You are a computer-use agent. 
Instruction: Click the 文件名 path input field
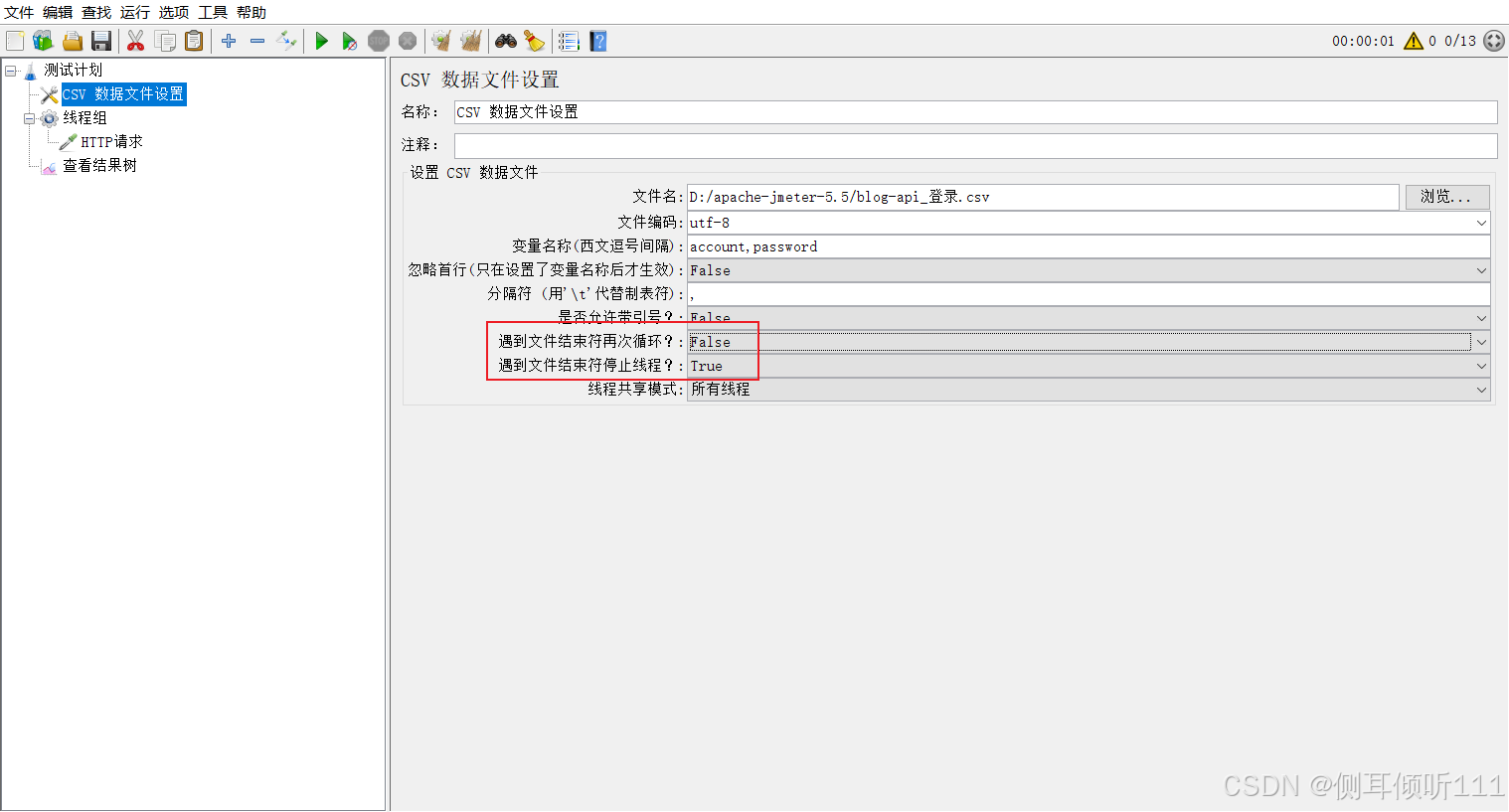(1043, 197)
